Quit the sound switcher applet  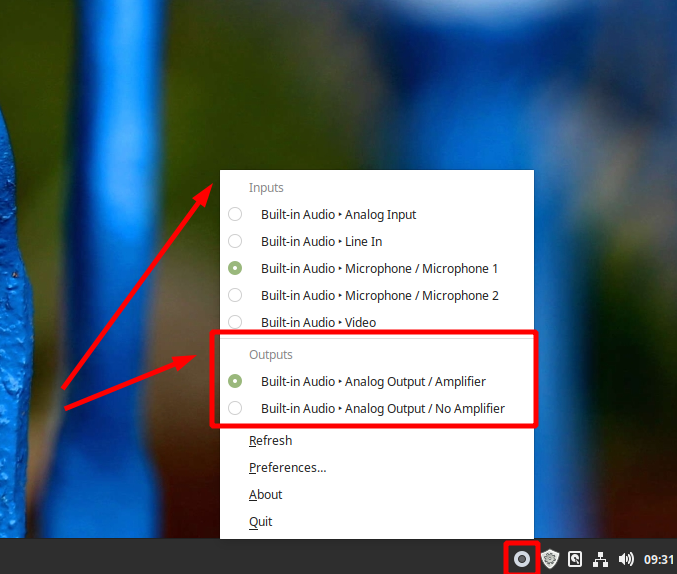coord(376,522)
